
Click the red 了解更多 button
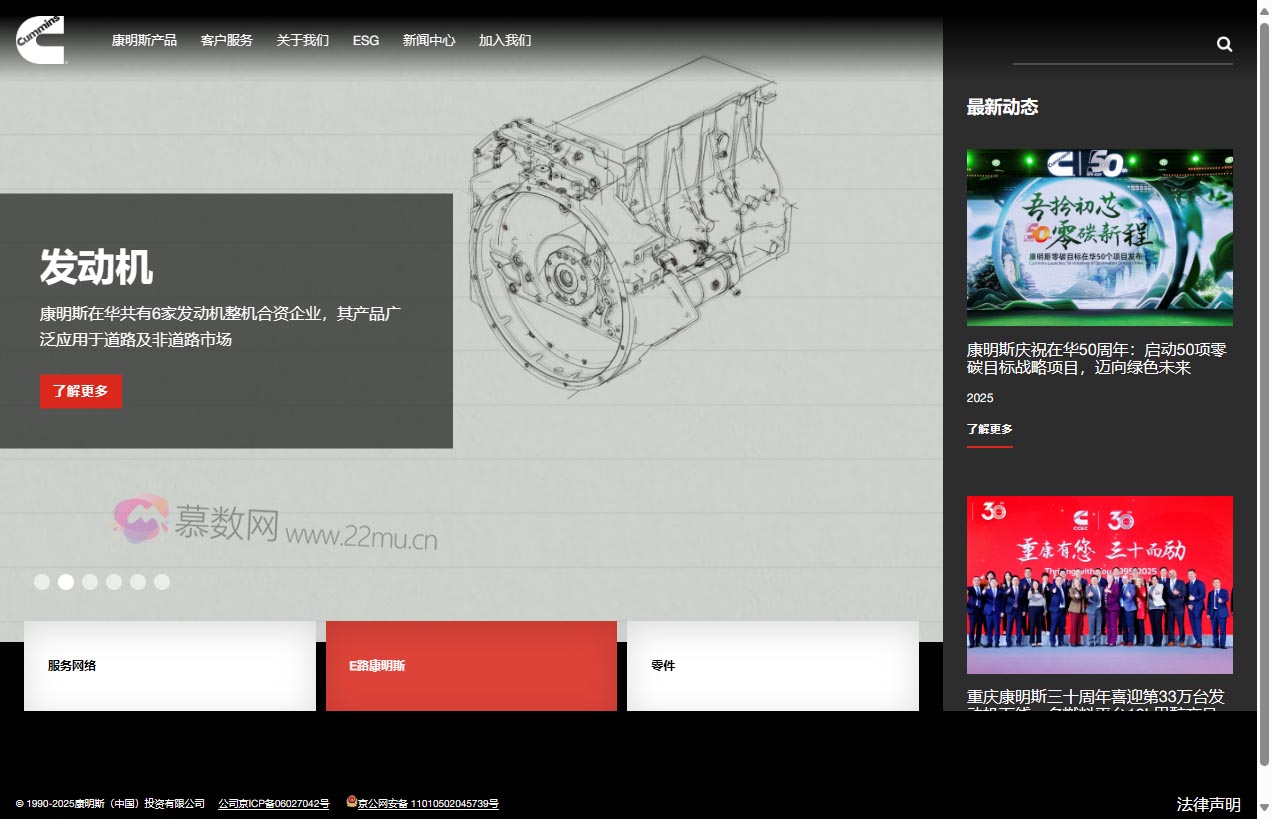pyautogui.click(x=81, y=391)
